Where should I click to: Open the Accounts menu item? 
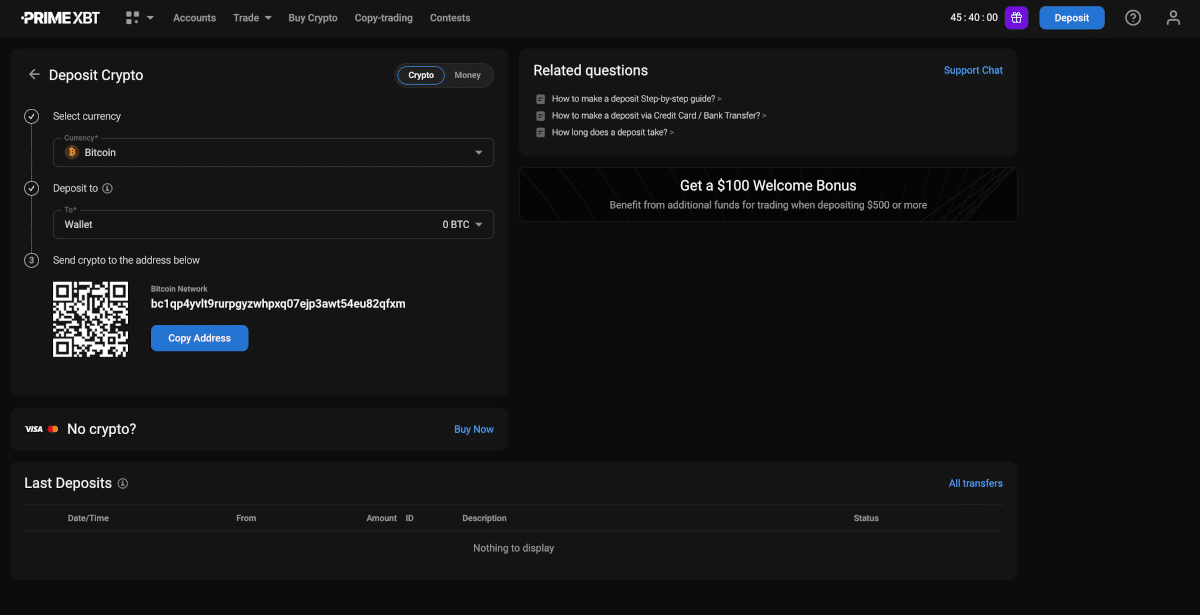point(194,18)
